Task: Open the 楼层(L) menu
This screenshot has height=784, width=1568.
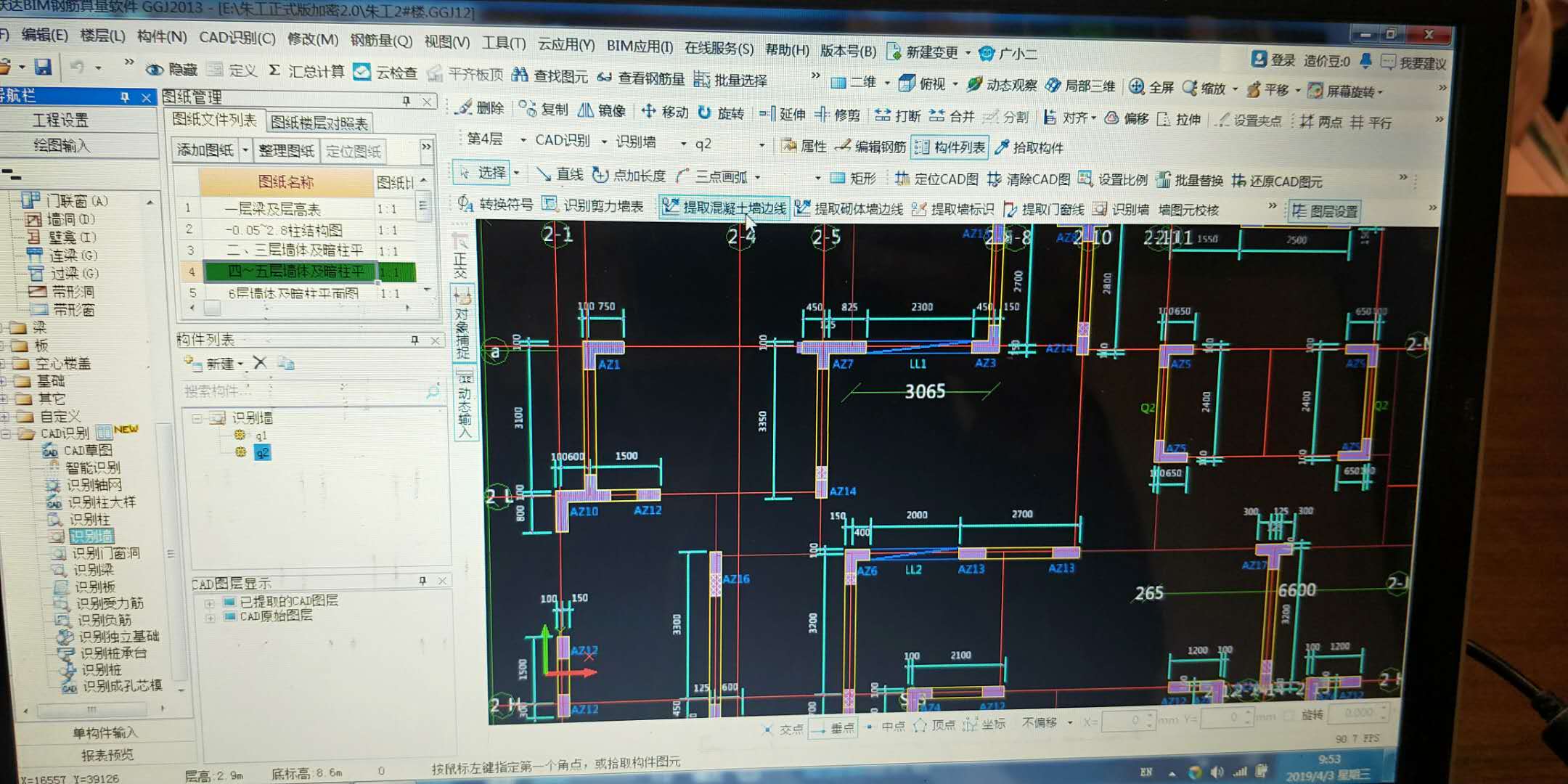Action: coord(102,35)
